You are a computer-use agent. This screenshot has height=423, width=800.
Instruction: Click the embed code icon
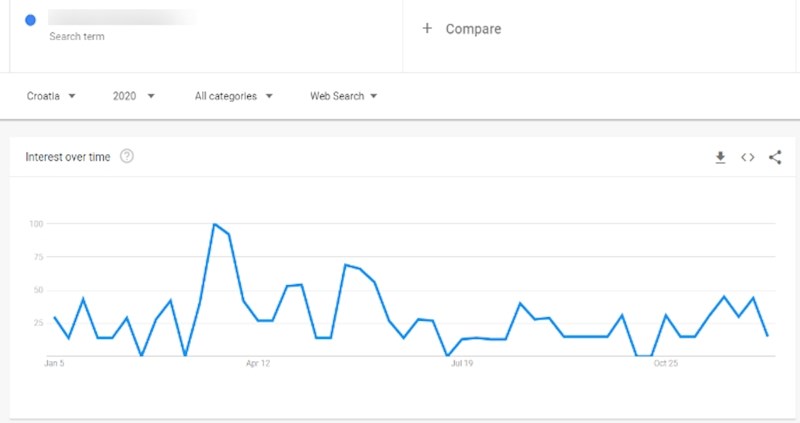coord(747,158)
